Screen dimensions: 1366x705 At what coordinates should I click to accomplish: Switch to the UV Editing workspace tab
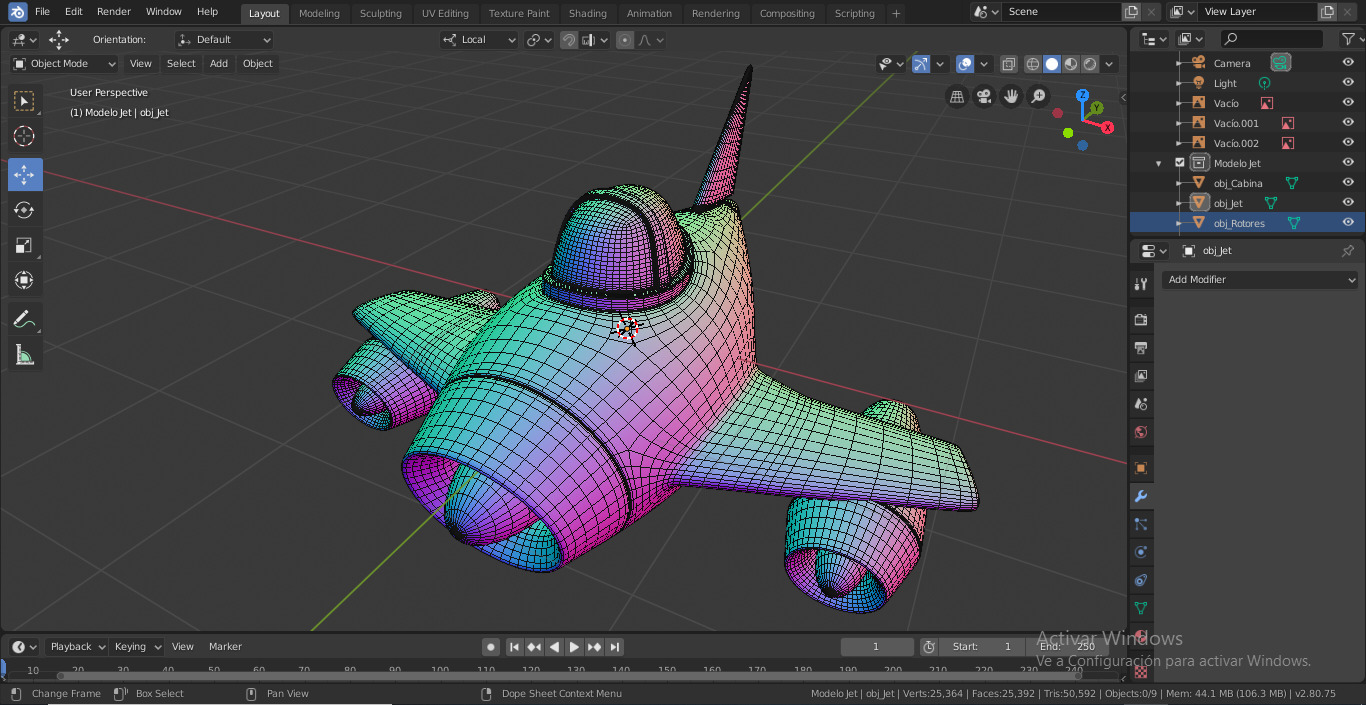tap(445, 13)
